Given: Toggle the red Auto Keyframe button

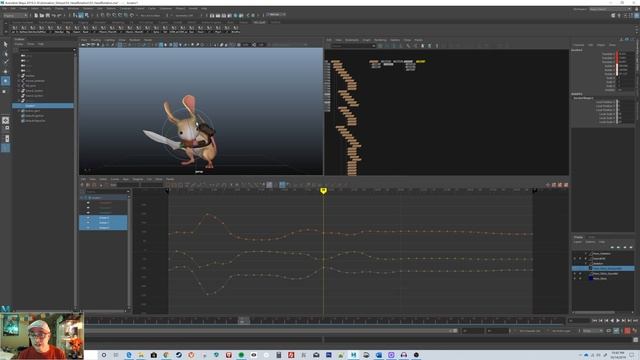Looking at the screenshot, I should click(x=627, y=331).
